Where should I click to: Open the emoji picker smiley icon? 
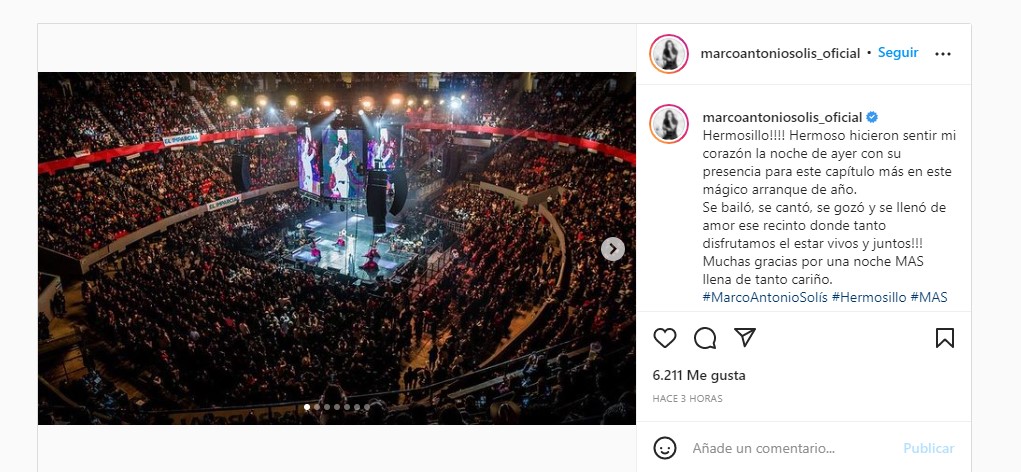click(665, 448)
